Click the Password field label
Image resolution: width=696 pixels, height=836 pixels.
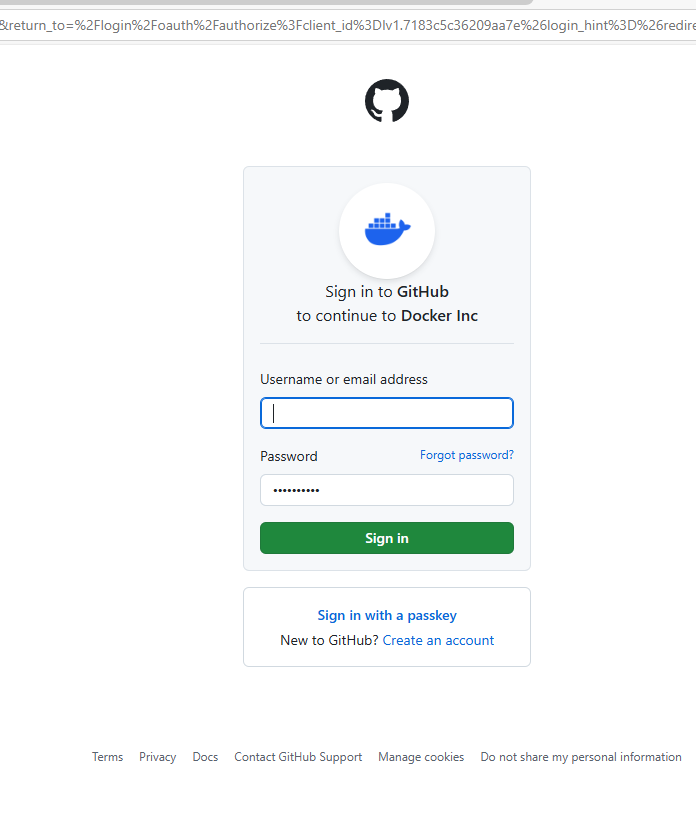pyautogui.click(x=289, y=456)
